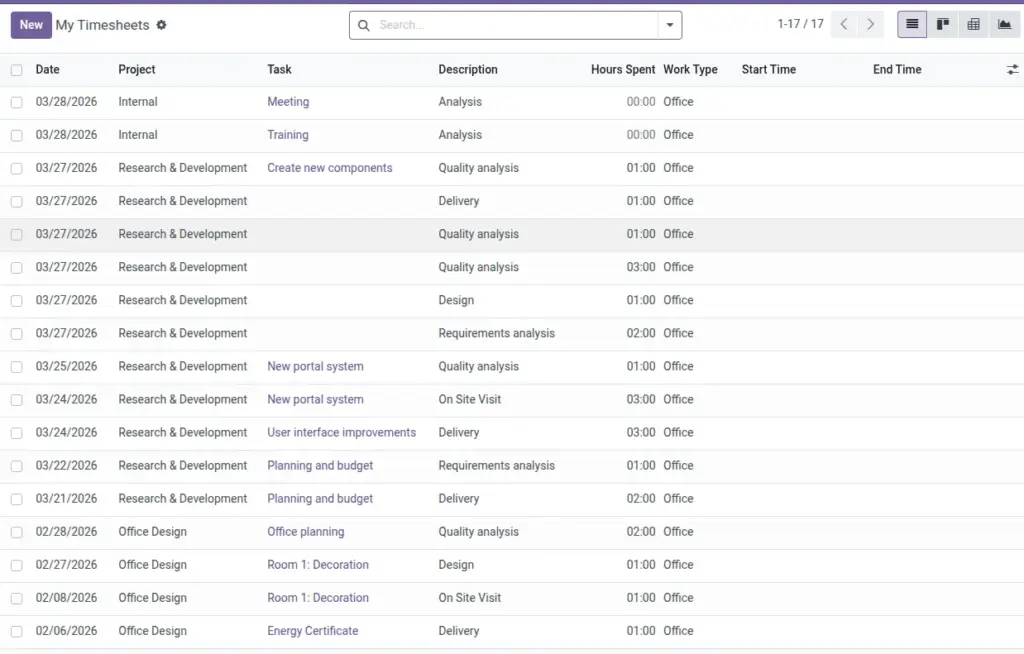Open the Meeting task link
Image resolution: width=1024 pixels, height=654 pixels.
coord(288,102)
